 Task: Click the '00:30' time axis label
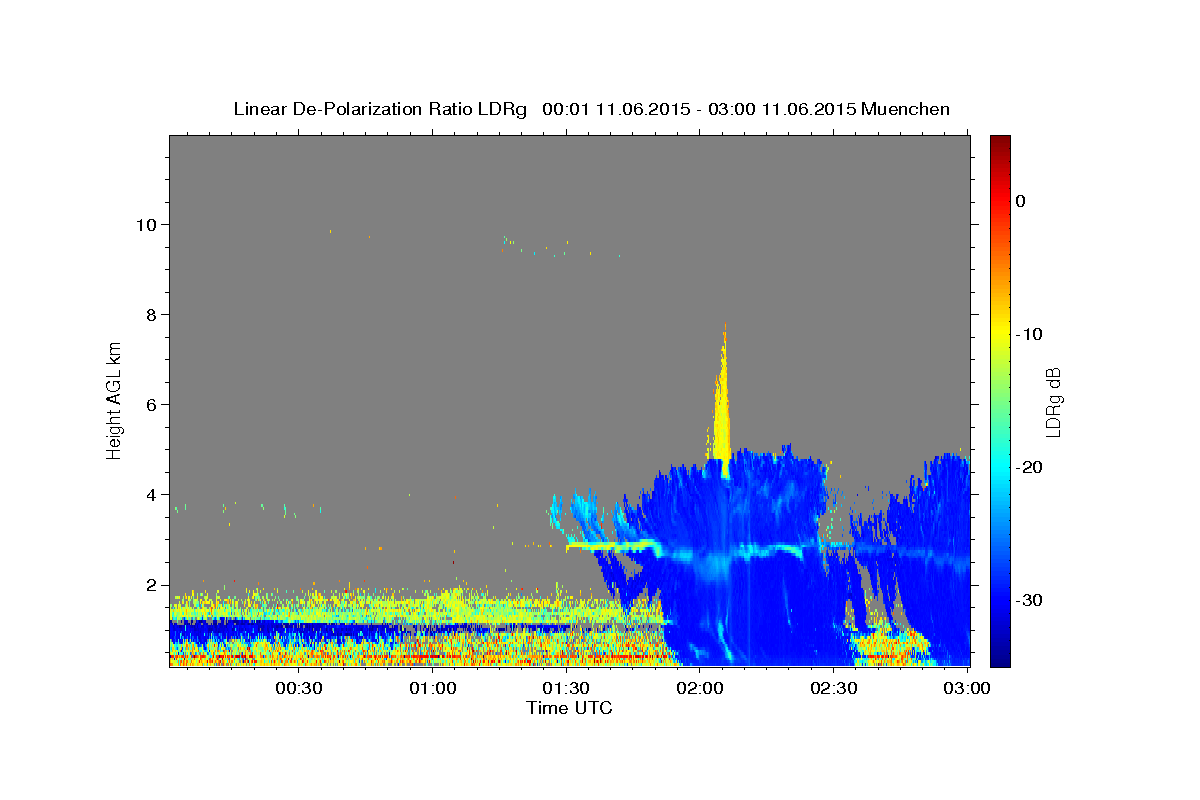pyautogui.click(x=299, y=689)
